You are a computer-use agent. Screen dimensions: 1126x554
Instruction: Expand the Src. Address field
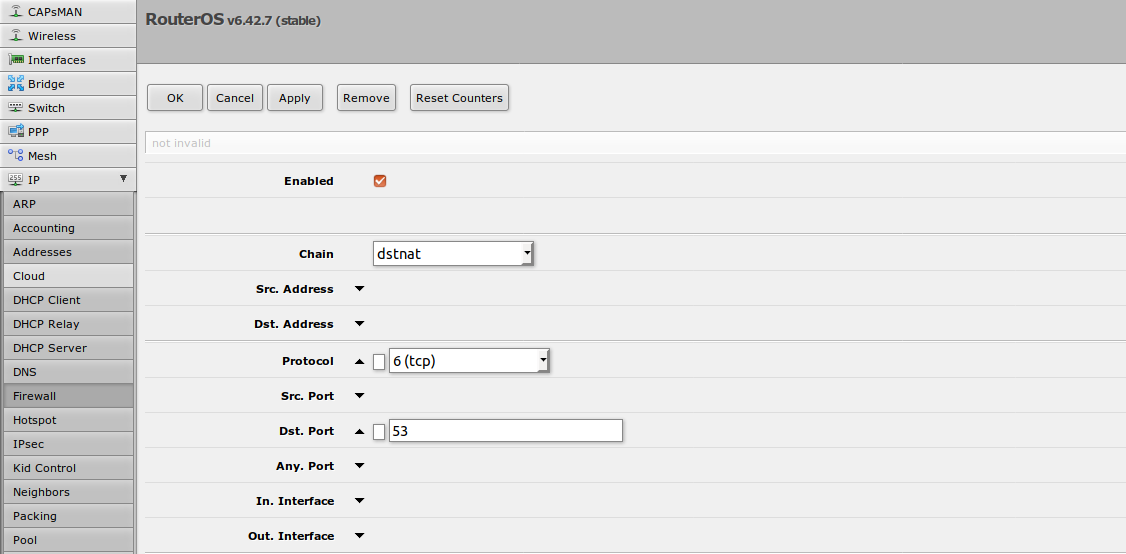360,289
